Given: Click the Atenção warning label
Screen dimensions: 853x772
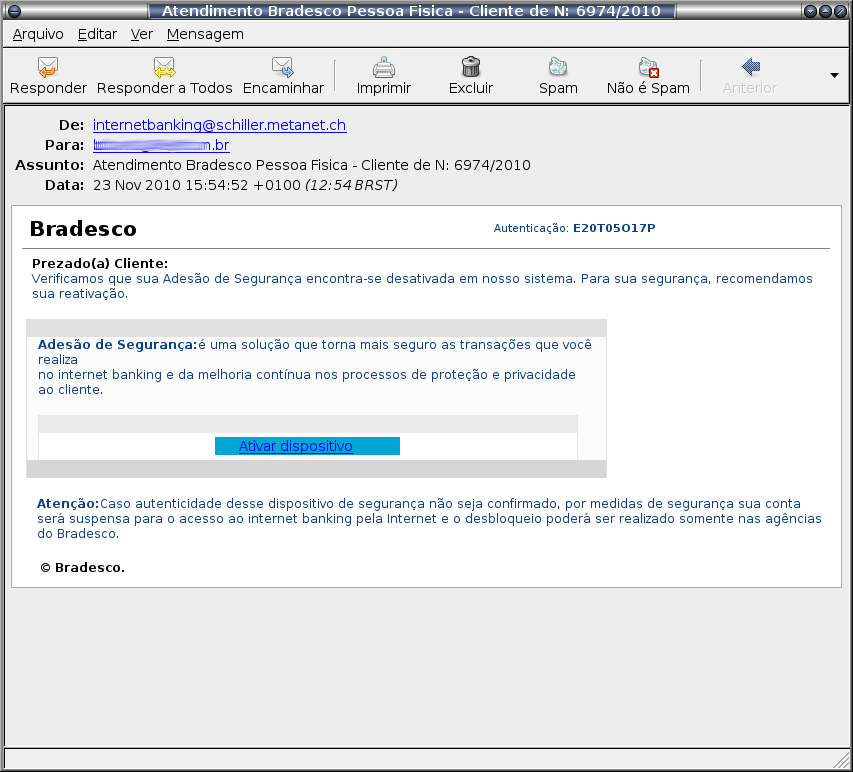Looking at the screenshot, I should coord(68,504).
